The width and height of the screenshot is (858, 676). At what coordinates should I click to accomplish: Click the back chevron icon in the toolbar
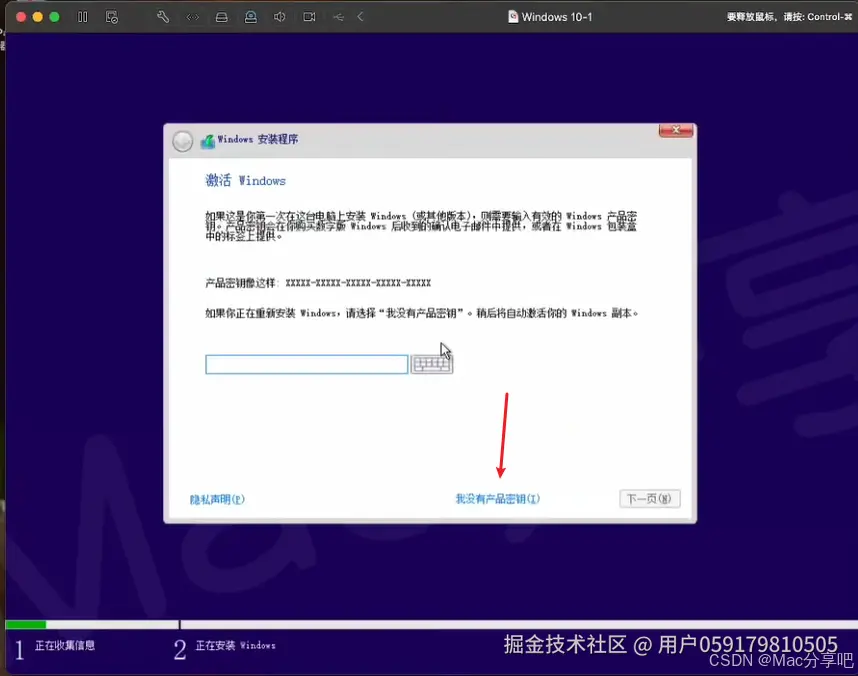[x=361, y=17]
